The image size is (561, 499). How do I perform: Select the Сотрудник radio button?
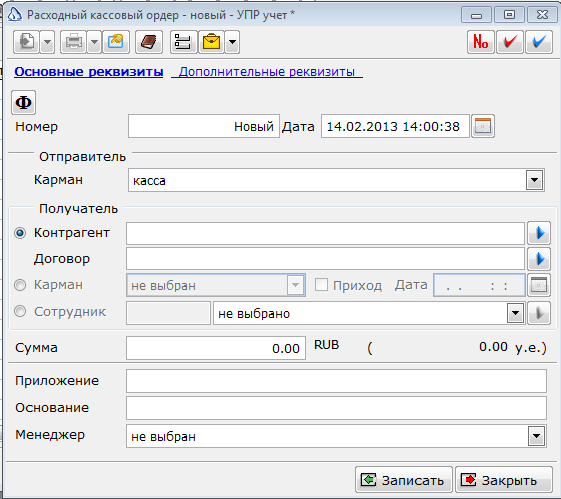pyautogui.click(x=20, y=311)
